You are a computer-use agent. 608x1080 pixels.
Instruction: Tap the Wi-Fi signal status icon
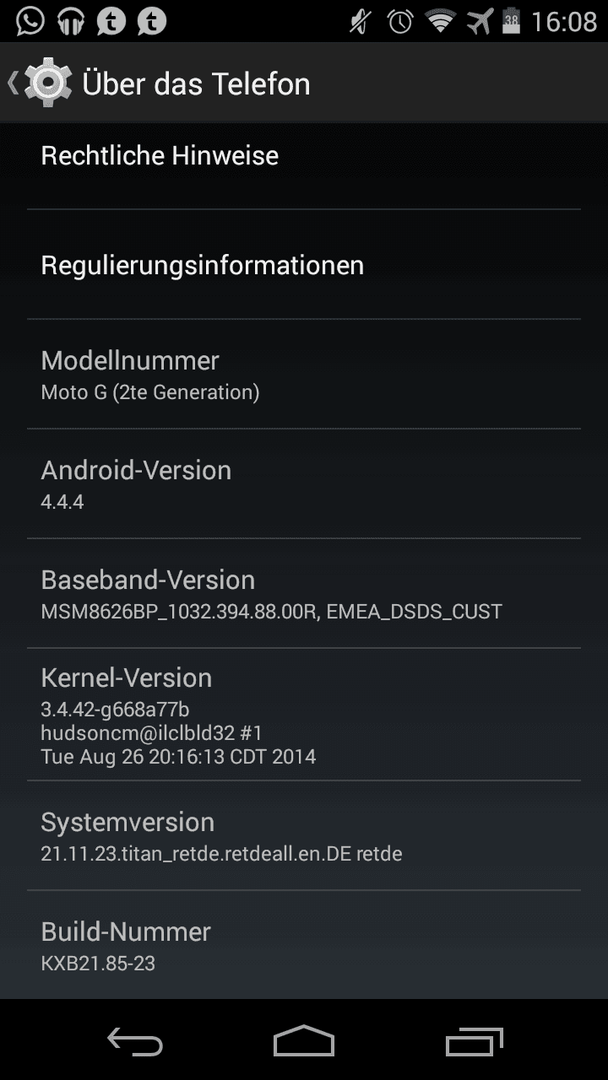[x=441, y=21]
